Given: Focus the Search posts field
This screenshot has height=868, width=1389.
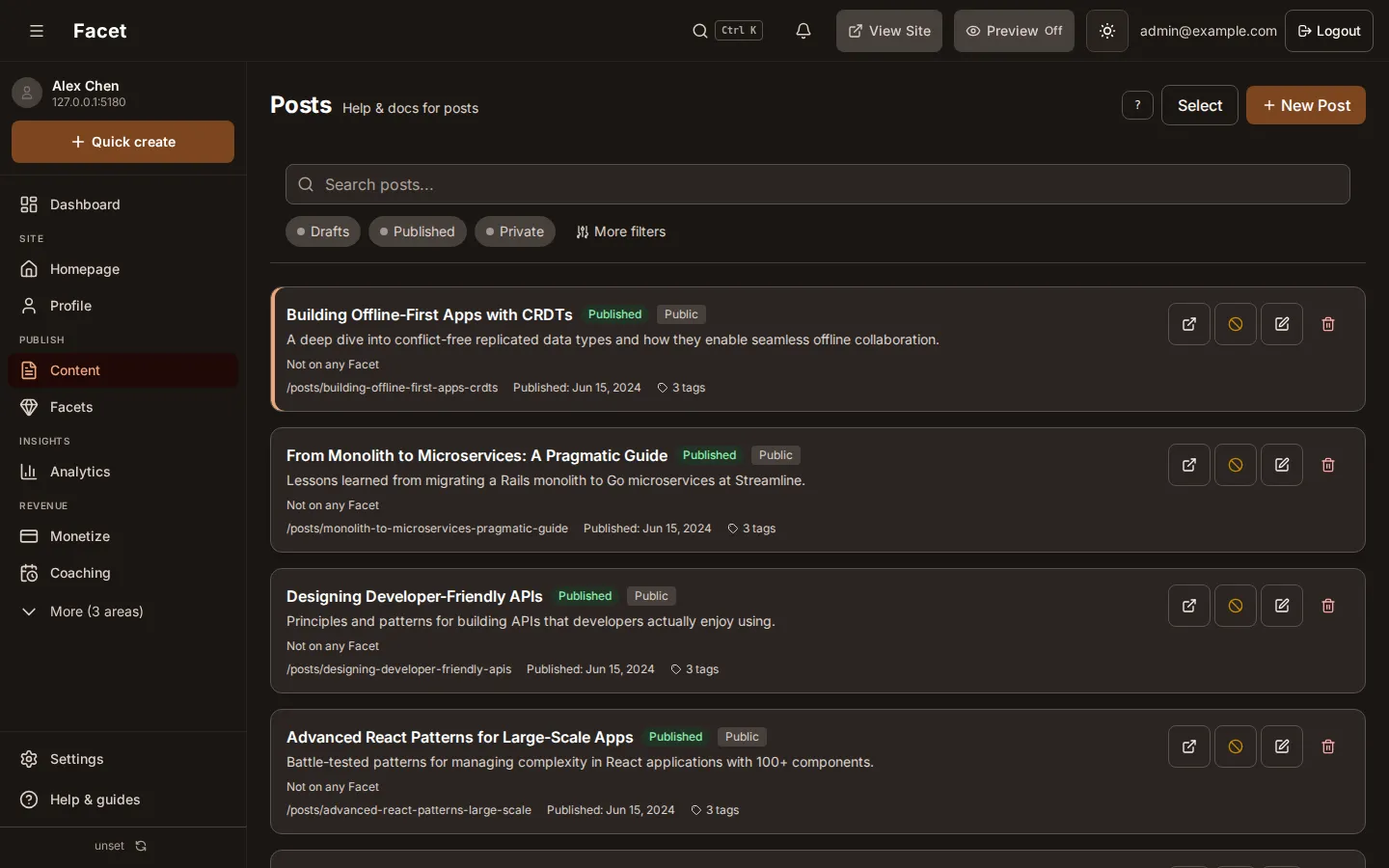Looking at the screenshot, I should (x=818, y=184).
